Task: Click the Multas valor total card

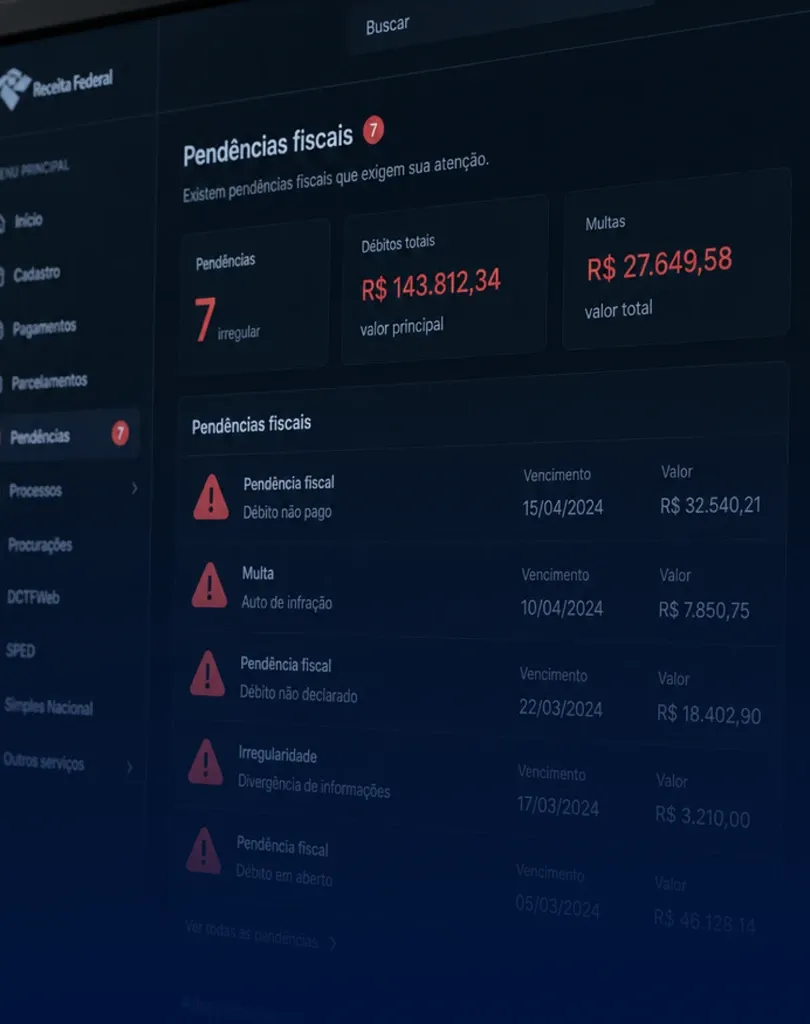Action: click(677, 259)
